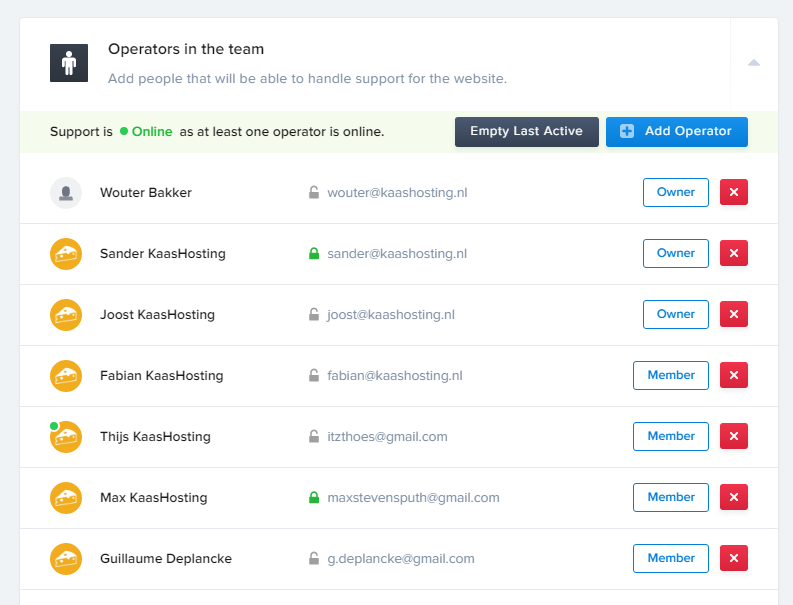Click Wouter Bakker's gray avatar icon
The width and height of the screenshot is (793, 605).
click(66, 193)
